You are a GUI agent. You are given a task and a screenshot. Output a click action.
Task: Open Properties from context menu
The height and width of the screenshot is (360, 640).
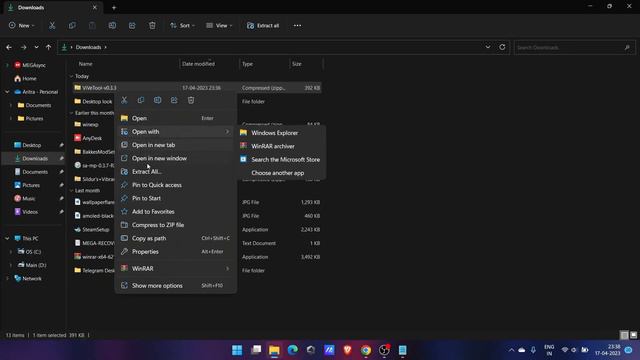tap(176, 252)
